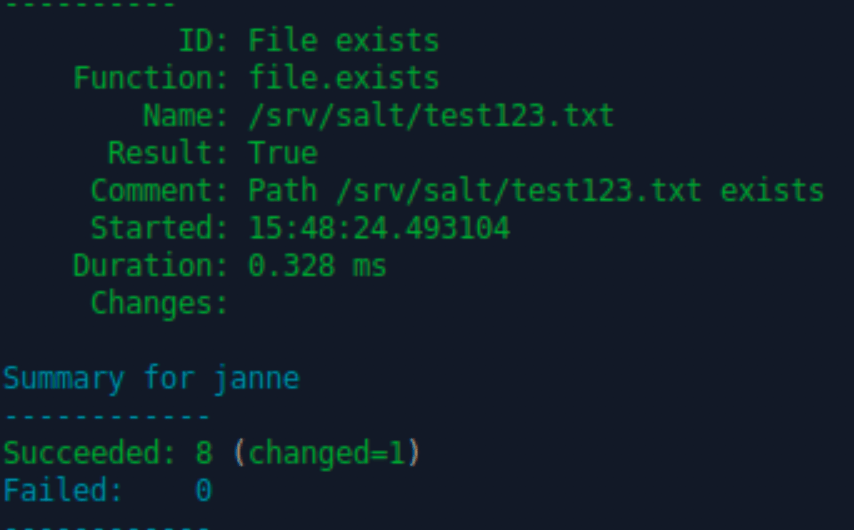
Task: Click the word "Path" in the comment
Action: (282, 190)
